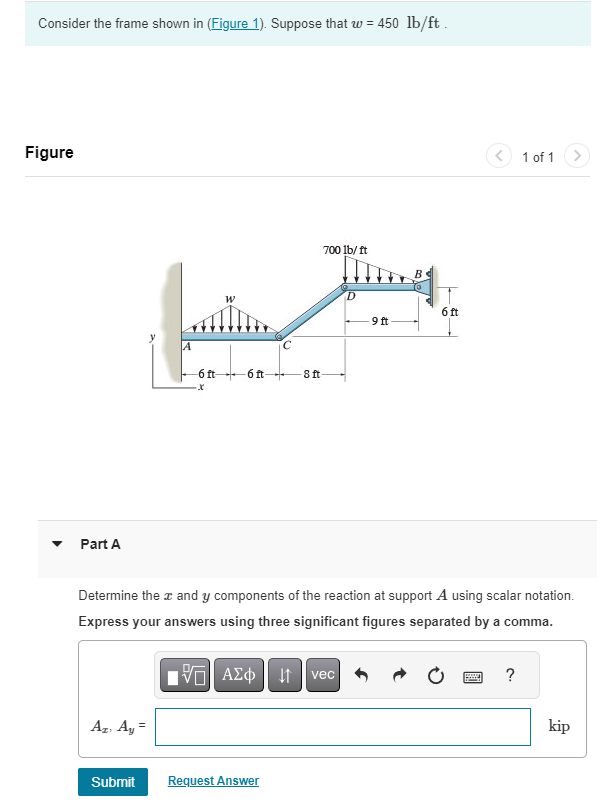Open equation editor help via question mark
Image resolution: width=597 pixels, height=801 pixels.
click(510, 675)
